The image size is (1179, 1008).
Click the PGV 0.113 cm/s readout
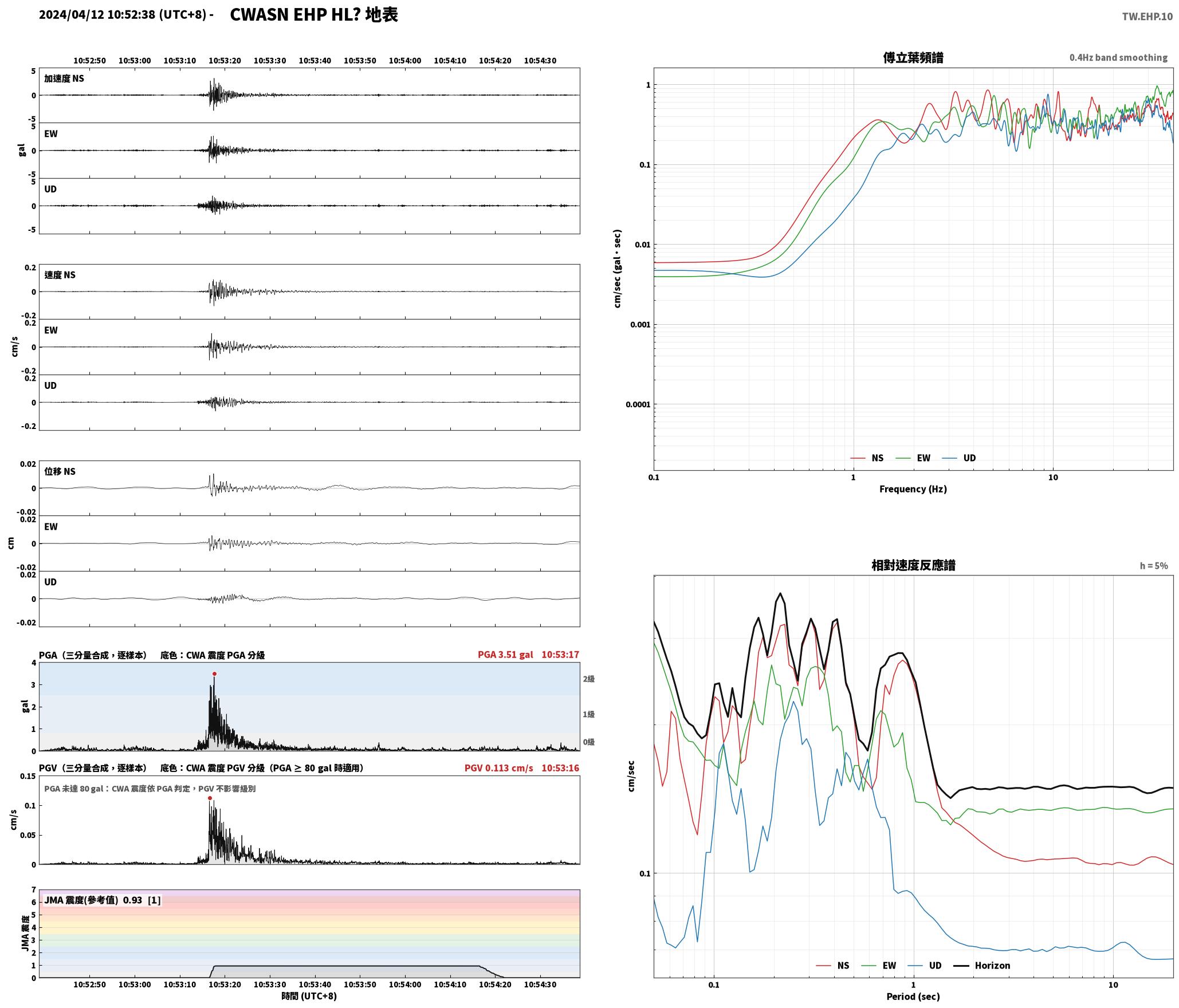tap(498, 768)
